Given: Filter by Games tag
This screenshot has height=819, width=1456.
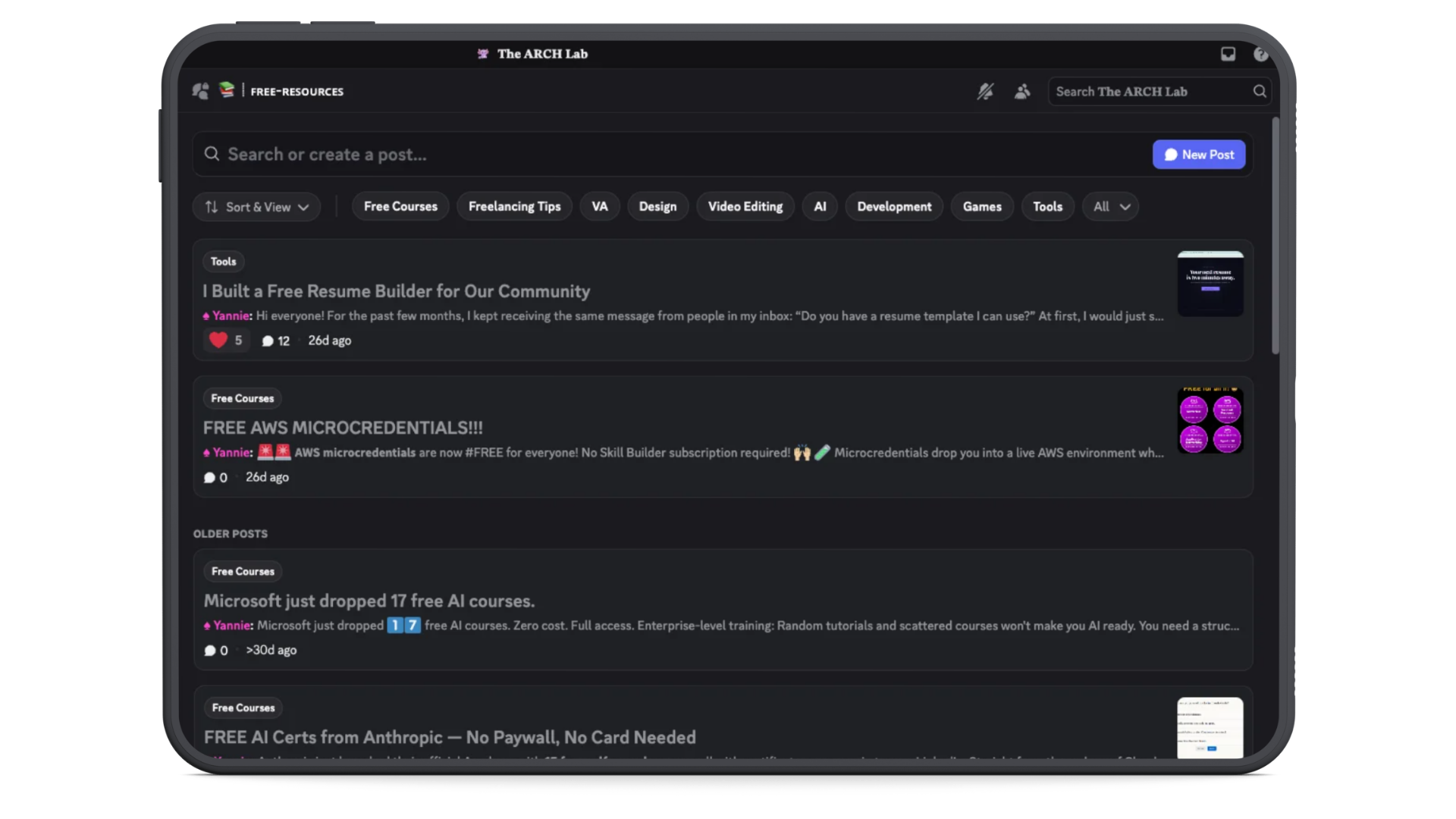Looking at the screenshot, I should click(982, 207).
